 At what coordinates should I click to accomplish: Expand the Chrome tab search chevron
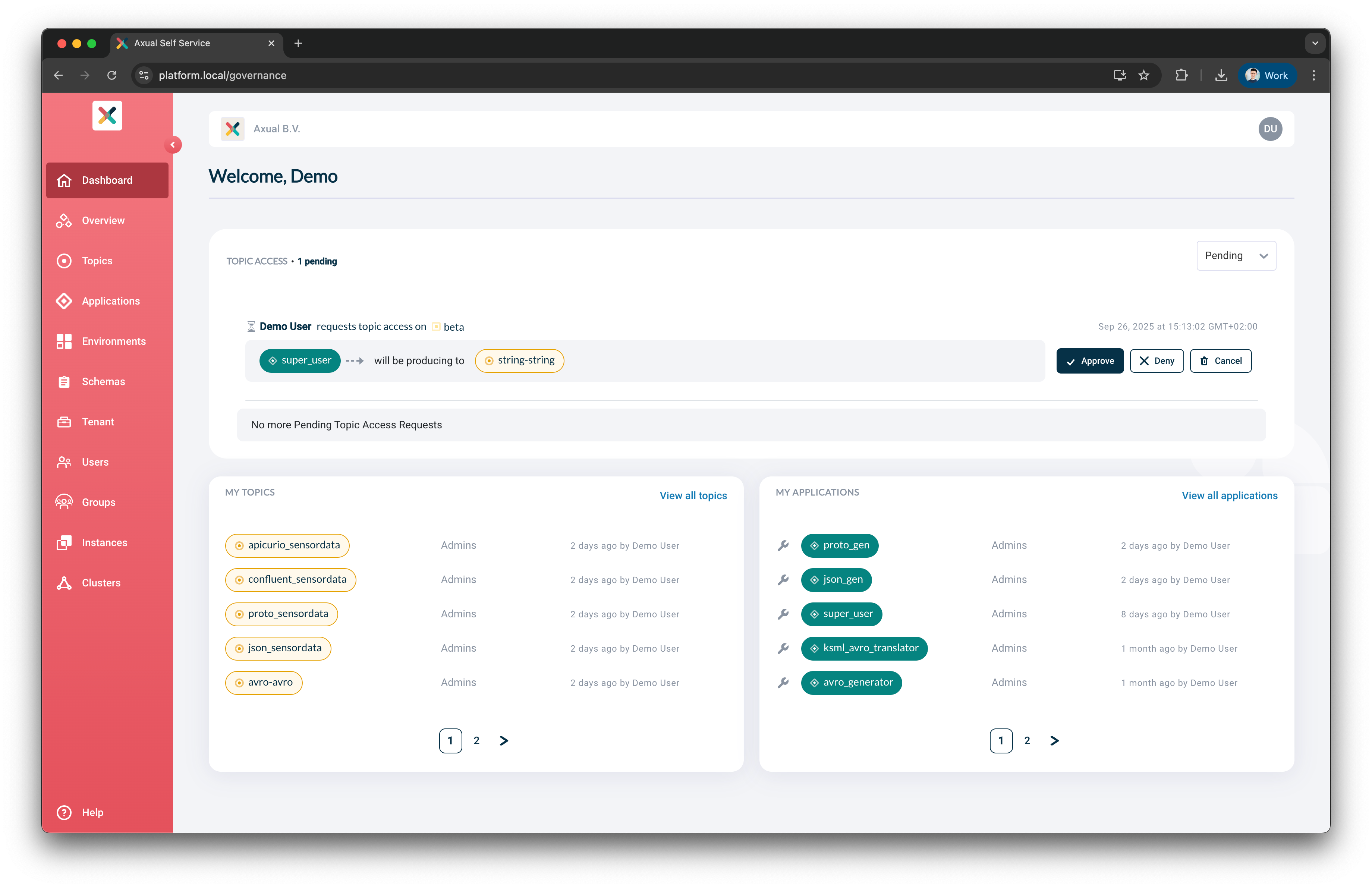[1315, 43]
